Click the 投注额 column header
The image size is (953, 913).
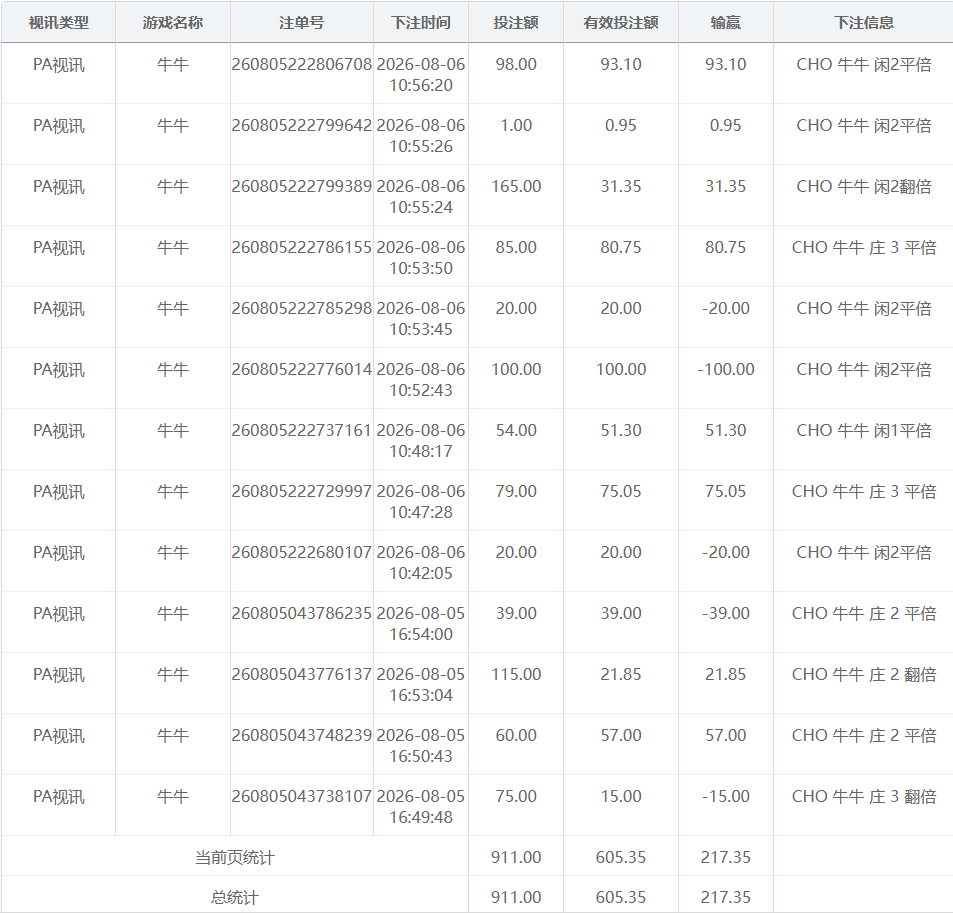pyautogui.click(x=516, y=22)
